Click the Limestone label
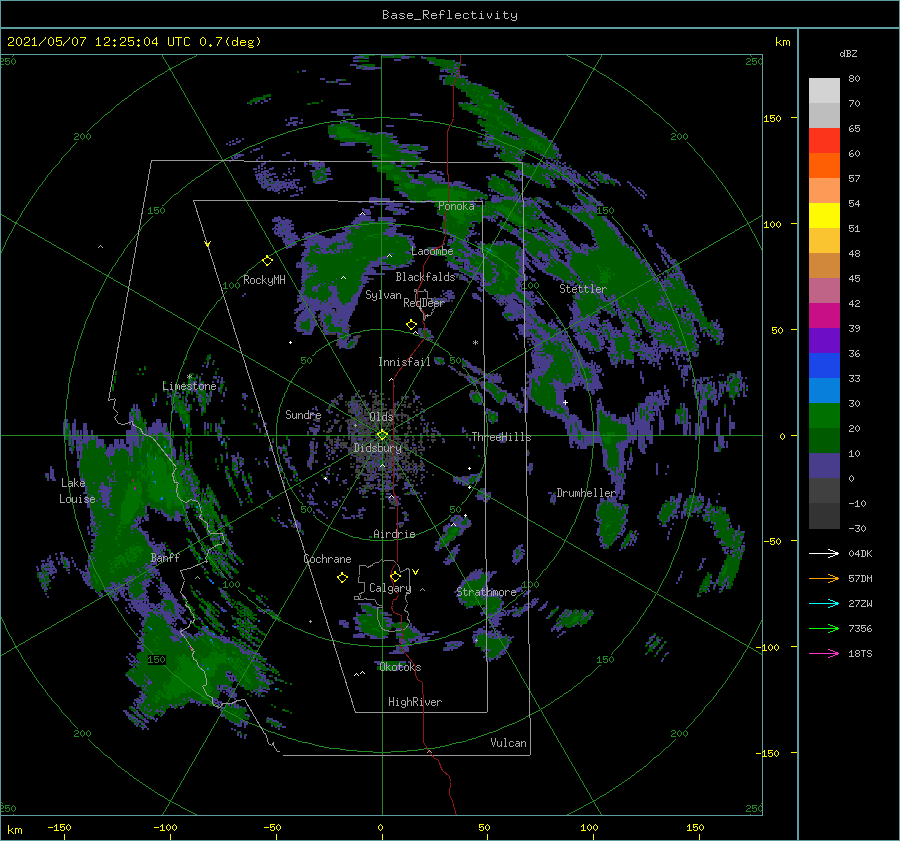This screenshot has width=900, height=841. [189, 386]
